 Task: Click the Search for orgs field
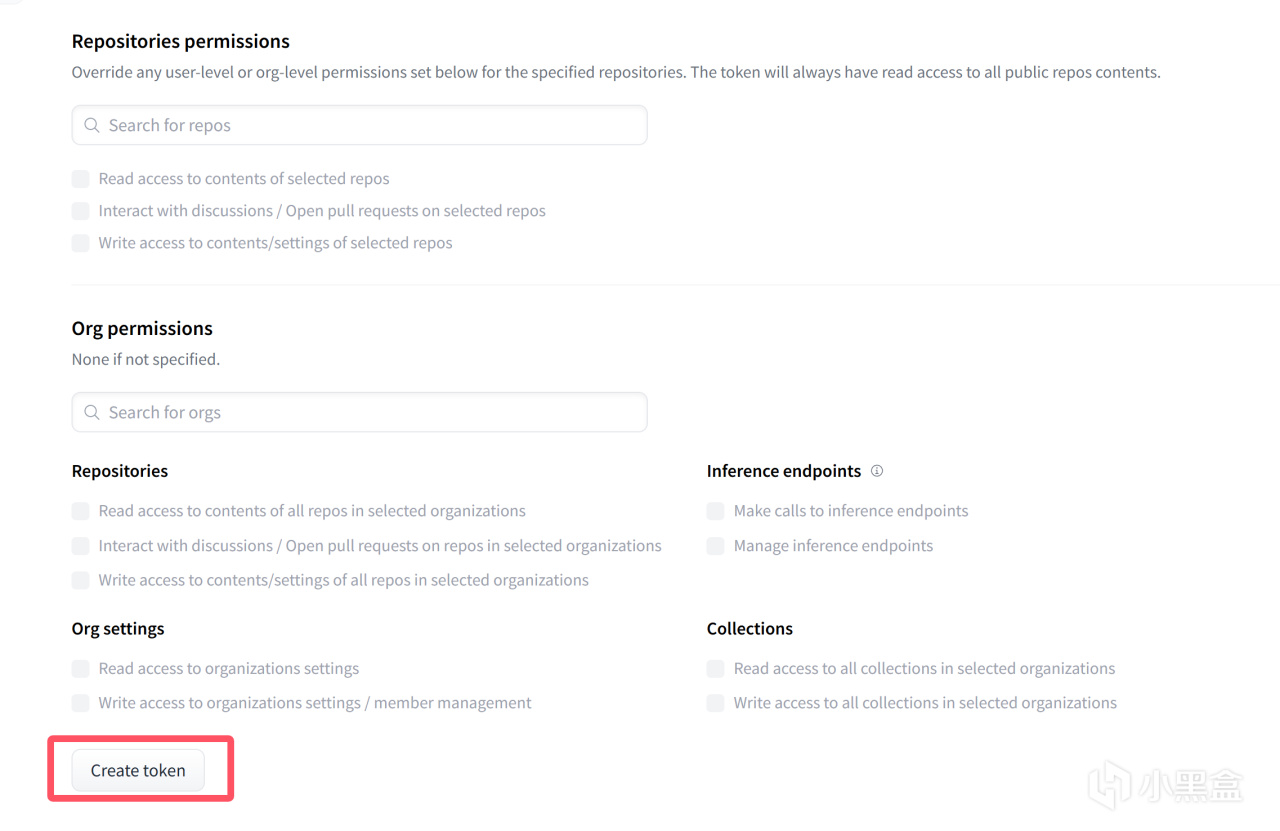click(x=370, y=413)
